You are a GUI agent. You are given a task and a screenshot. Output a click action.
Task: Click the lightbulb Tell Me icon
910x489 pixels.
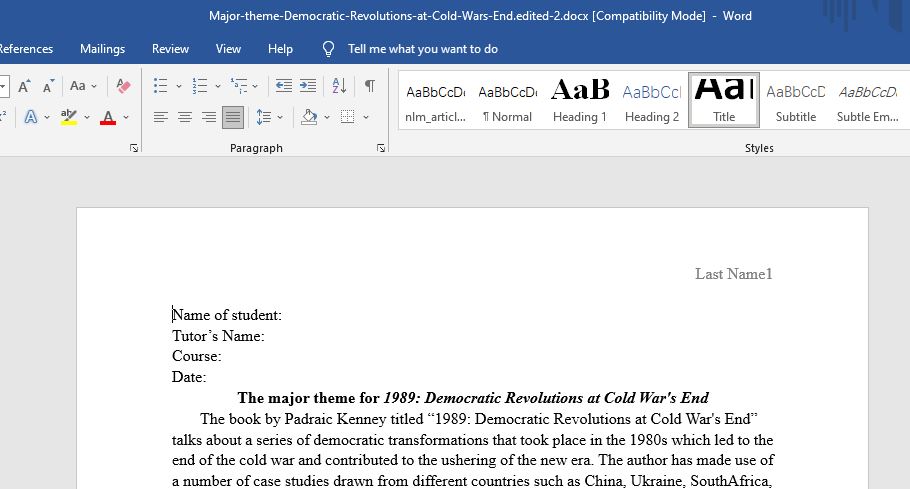click(328, 49)
